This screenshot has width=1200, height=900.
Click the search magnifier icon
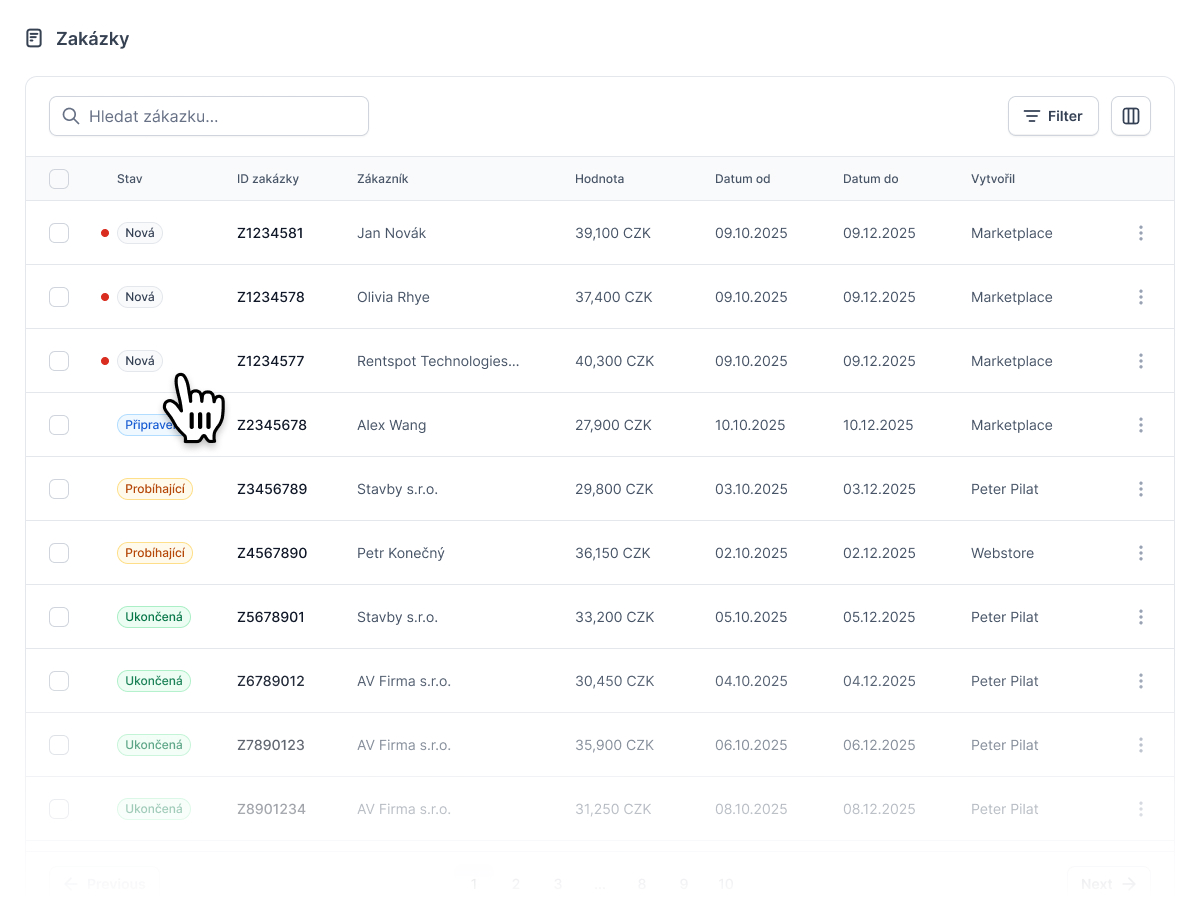(71, 116)
